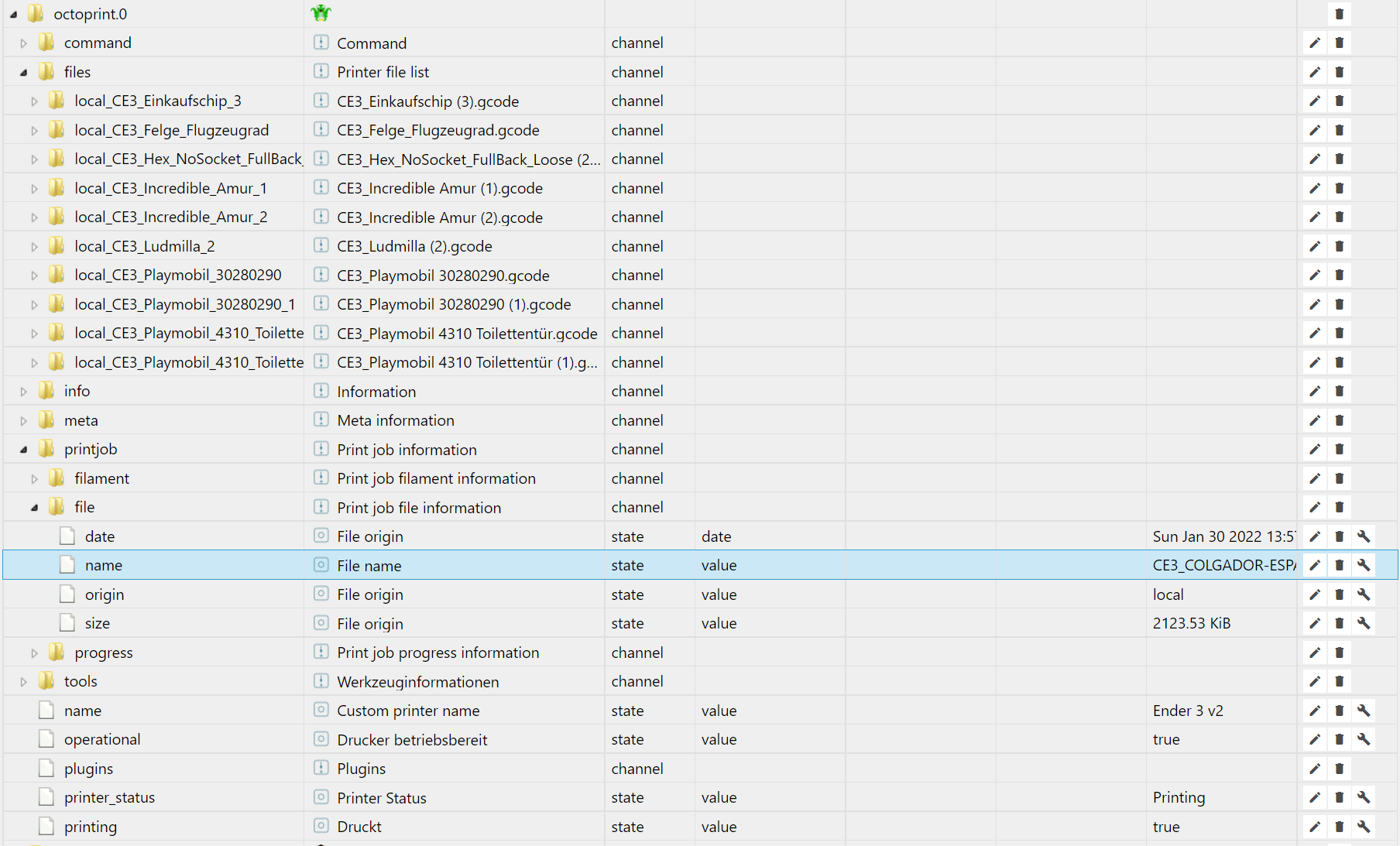1400x846 pixels.
Task: Delete the meta channel with trash icon
Action: (1340, 420)
